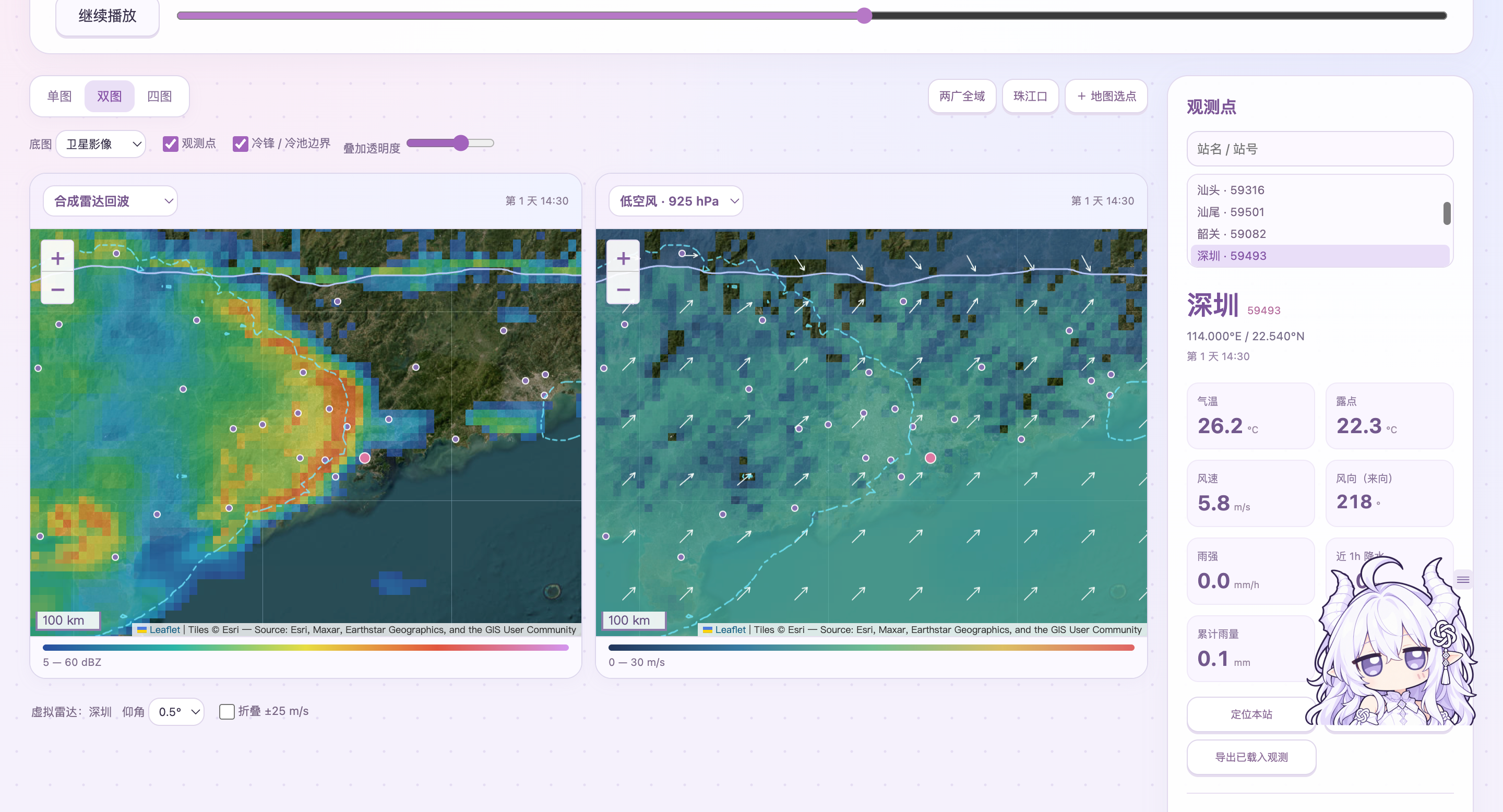The height and width of the screenshot is (812, 1503).
Task: Focus the 站名 / 站号 search field
Action: point(1320,149)
